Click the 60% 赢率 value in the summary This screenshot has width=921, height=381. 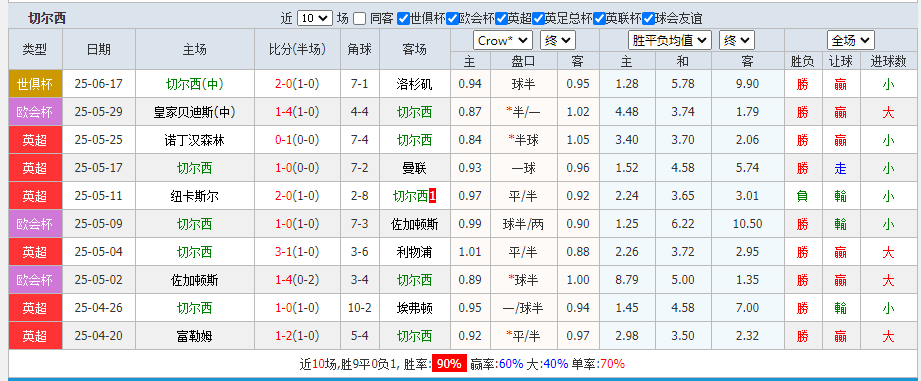click(x=510, y=363)
